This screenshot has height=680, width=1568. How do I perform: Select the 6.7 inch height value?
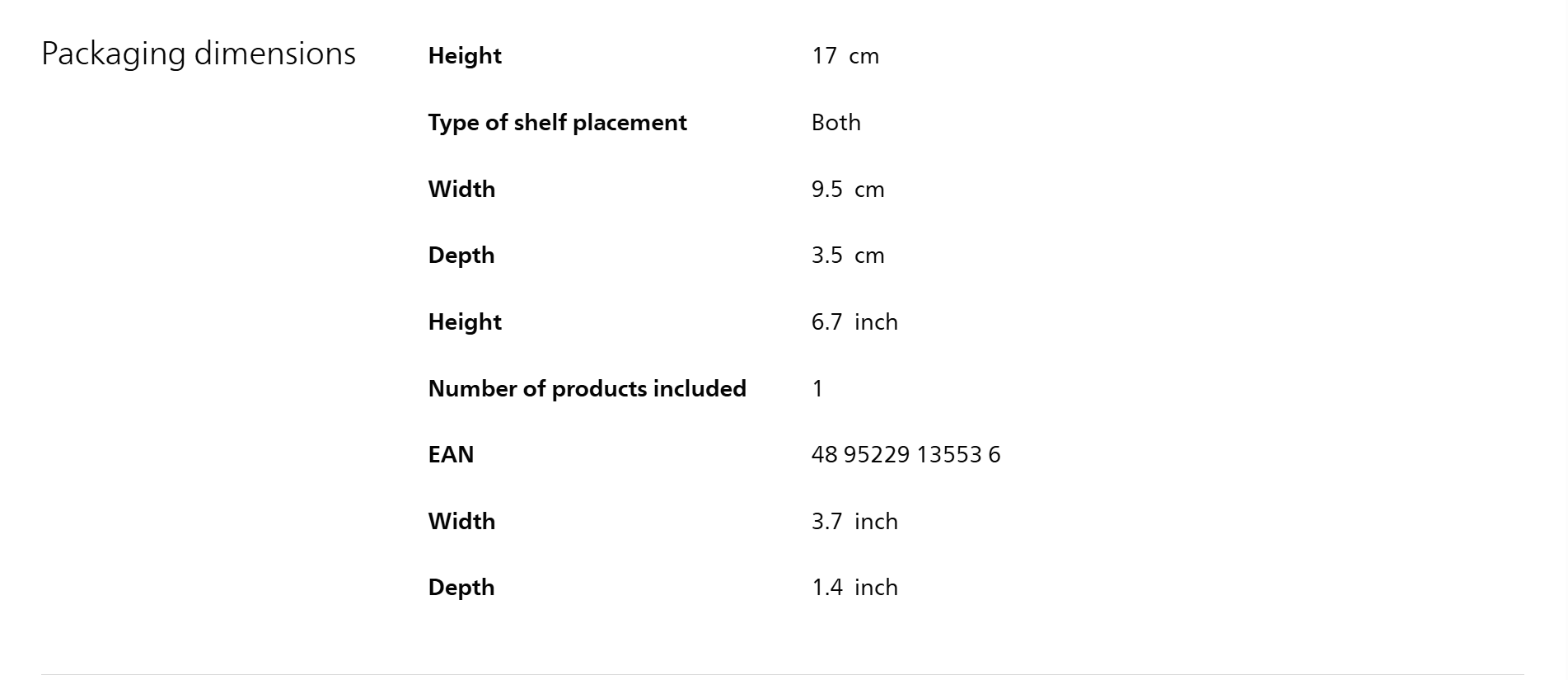pos(854,322)
